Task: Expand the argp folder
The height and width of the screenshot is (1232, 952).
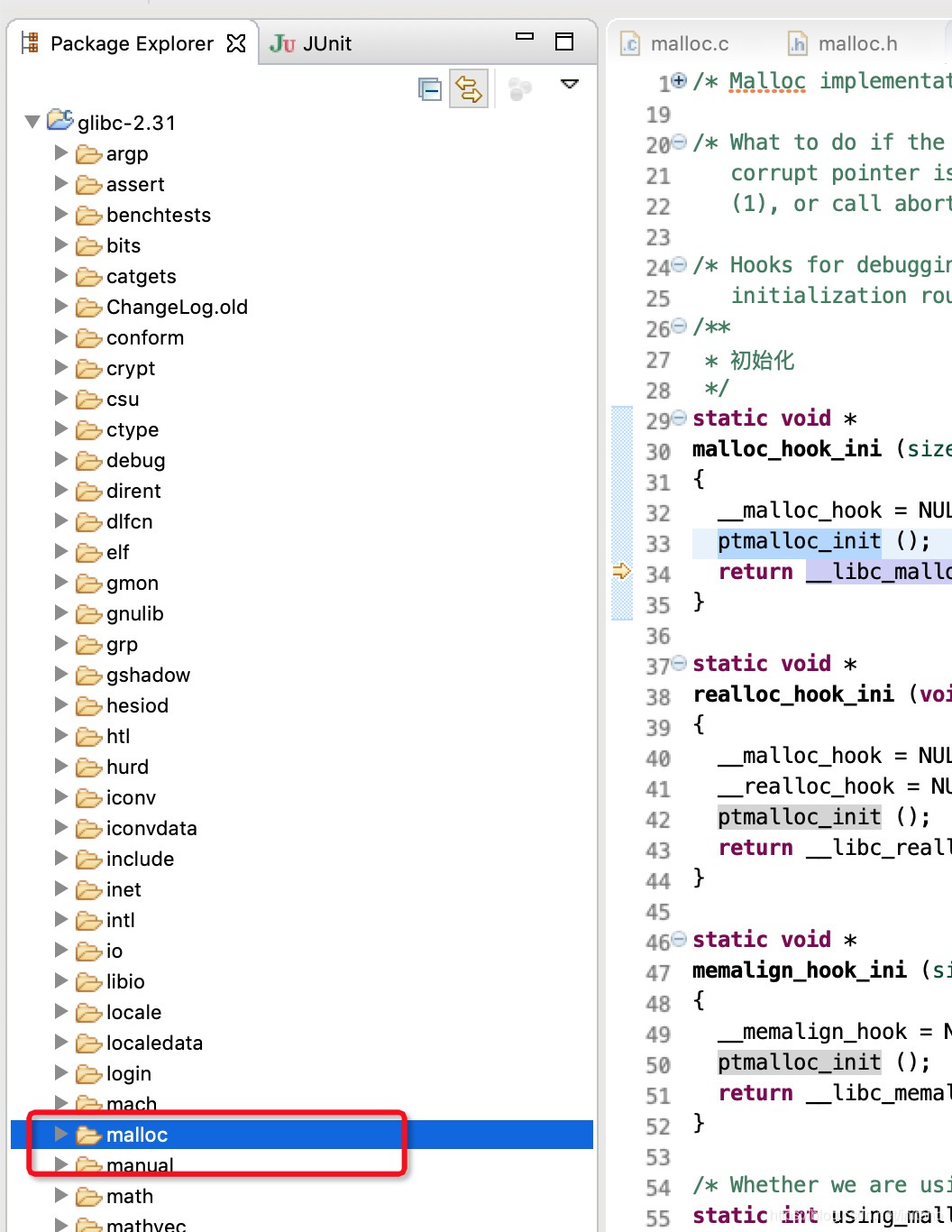Action: [61, 152]
